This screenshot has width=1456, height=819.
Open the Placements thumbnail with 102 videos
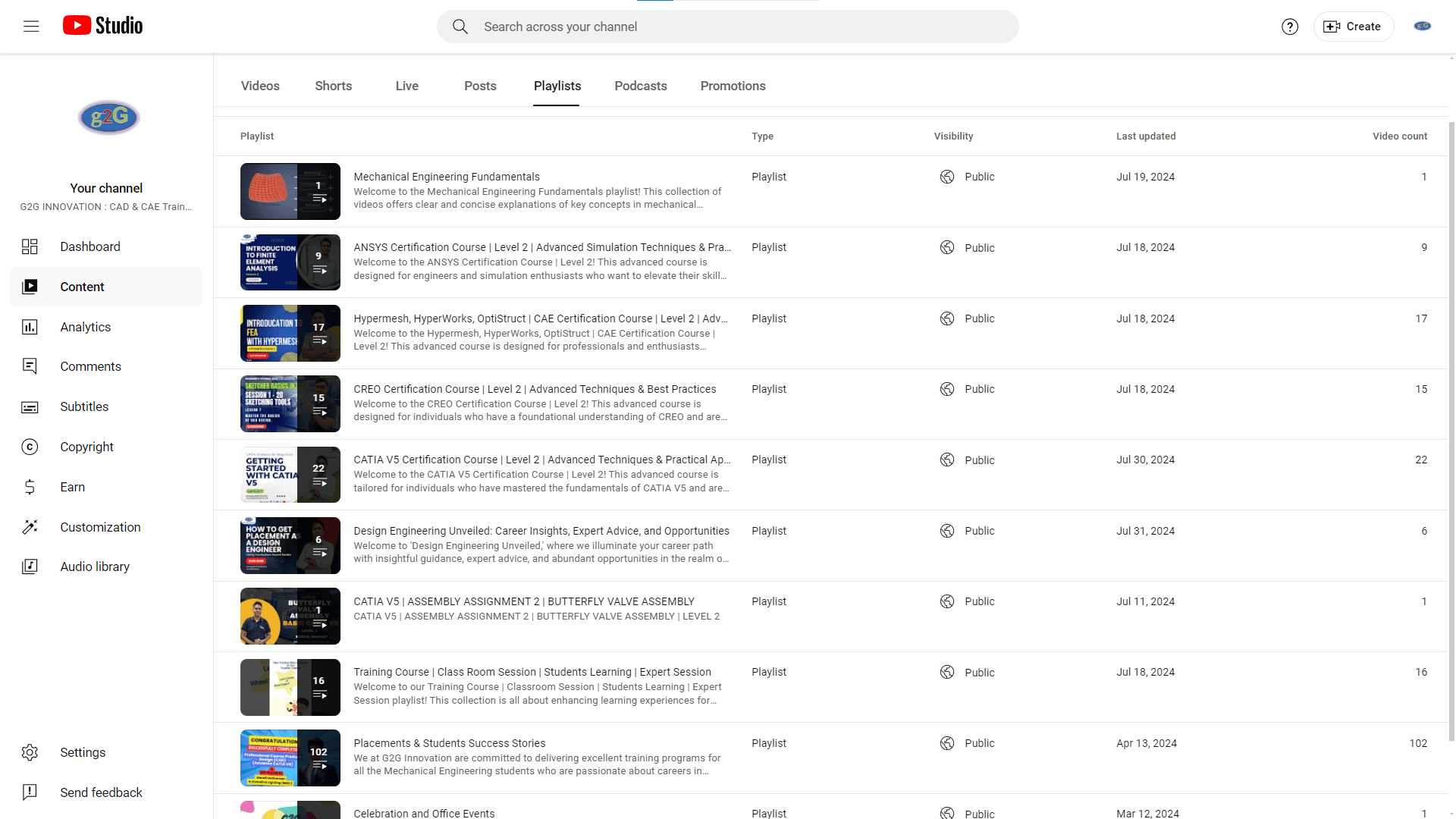pos(290,758)
